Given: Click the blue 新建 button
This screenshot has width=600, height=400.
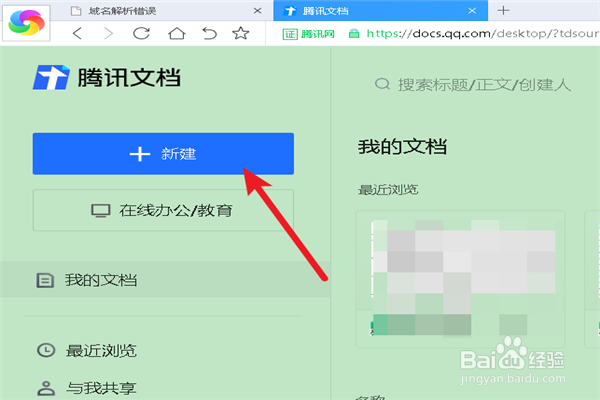Looking at the screenshot, I should pyautogui.click(x=163, y=154).
